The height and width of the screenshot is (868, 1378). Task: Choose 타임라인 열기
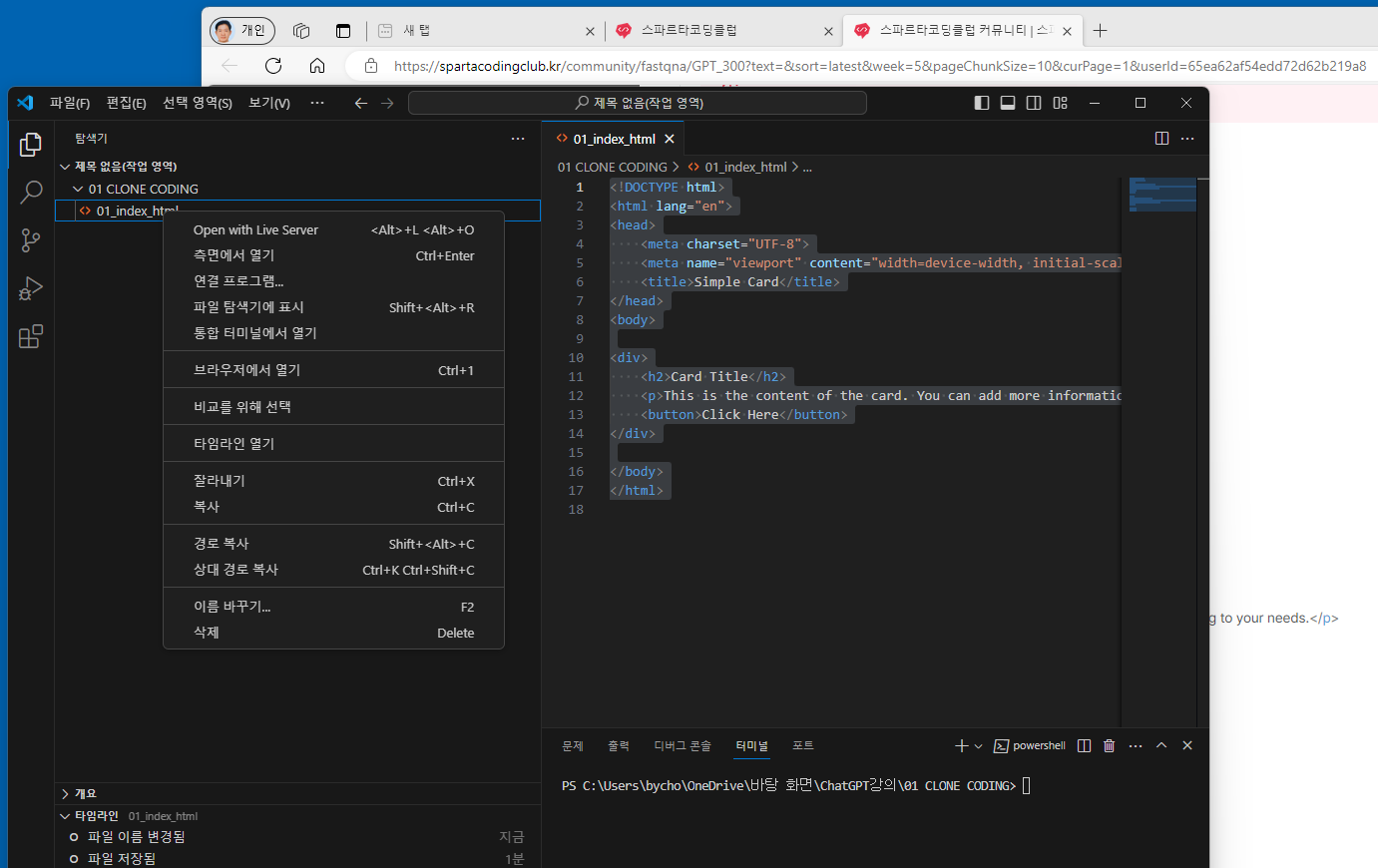(x=333, y=444)
